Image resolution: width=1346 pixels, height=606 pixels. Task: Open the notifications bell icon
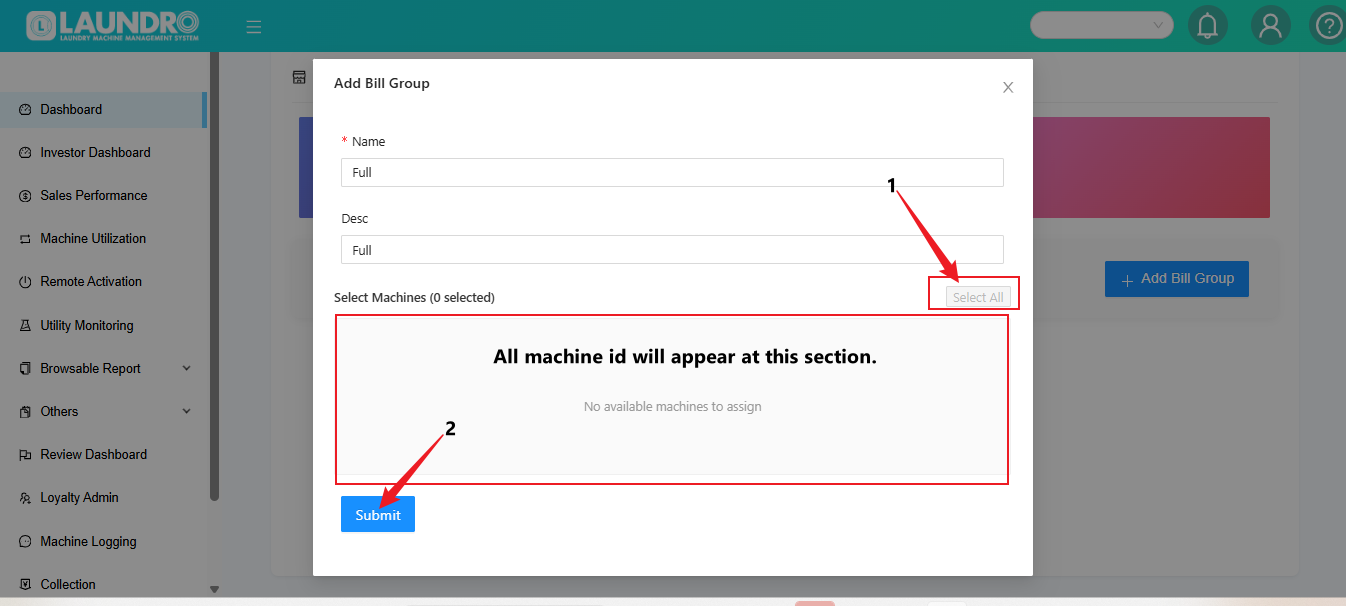coord(1207,25)
